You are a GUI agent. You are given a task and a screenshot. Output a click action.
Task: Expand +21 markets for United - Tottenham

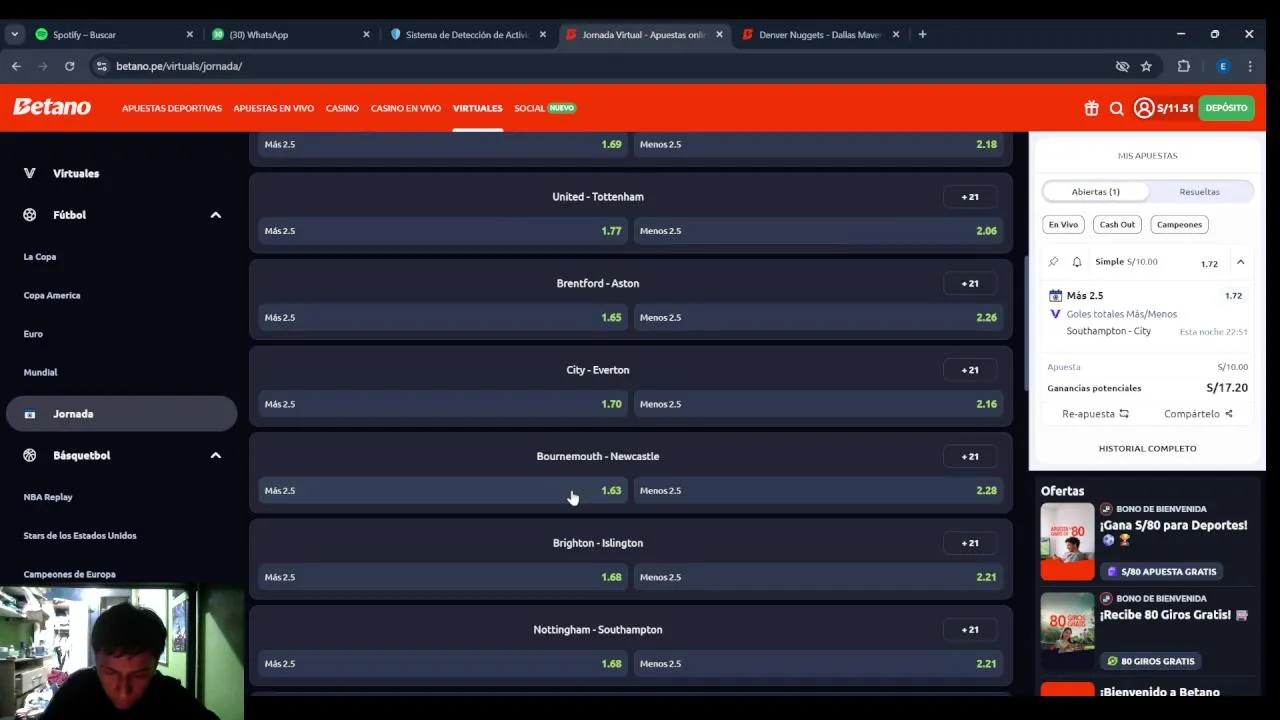970,197
